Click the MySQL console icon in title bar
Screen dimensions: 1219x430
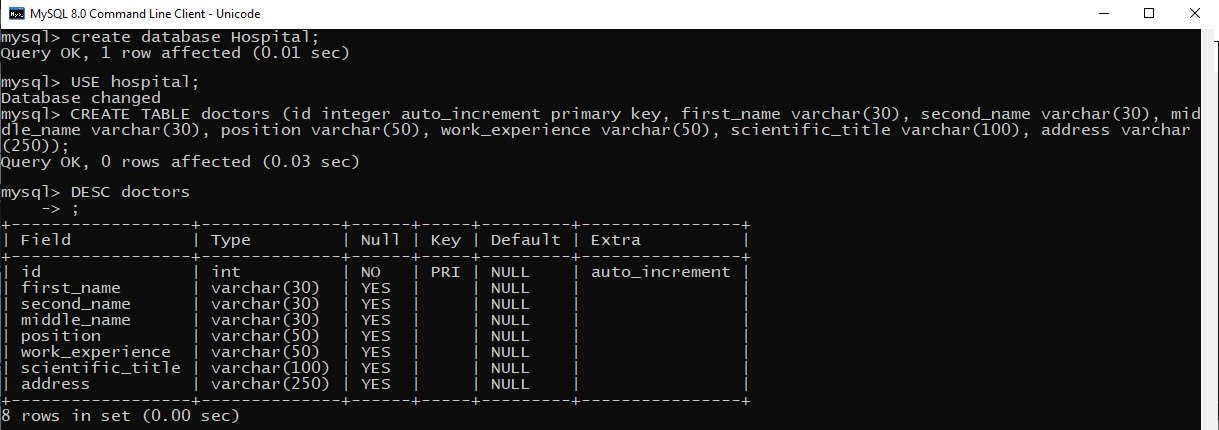[x=16, y=14]
